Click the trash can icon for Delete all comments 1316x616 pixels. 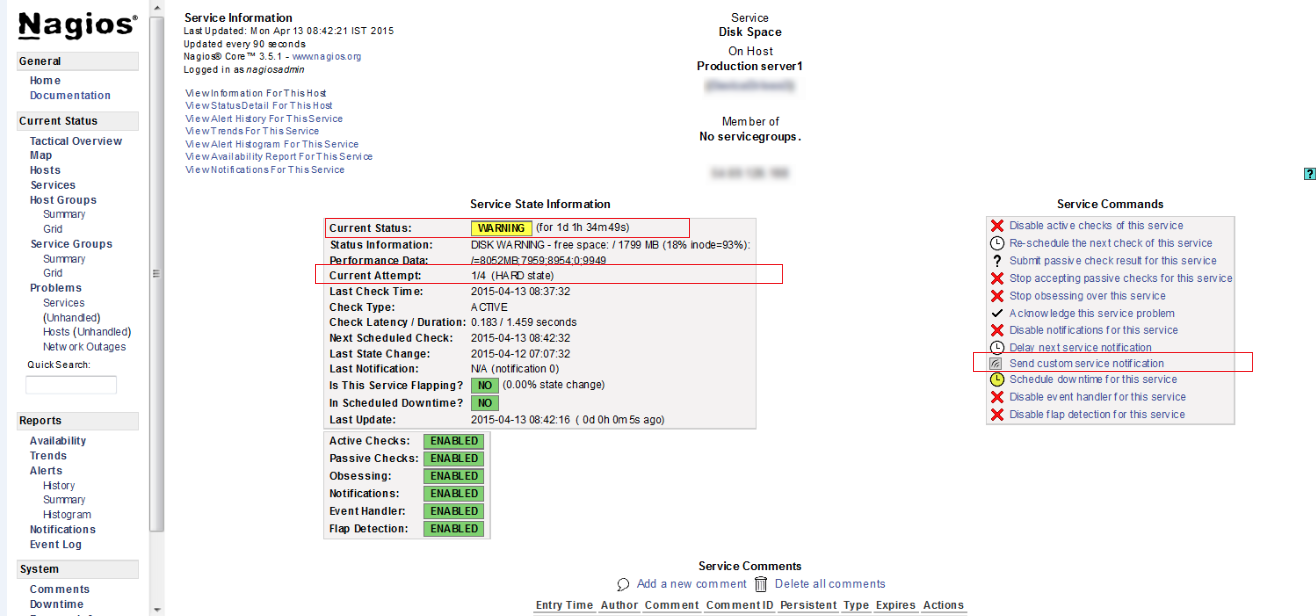coord(760,584)
